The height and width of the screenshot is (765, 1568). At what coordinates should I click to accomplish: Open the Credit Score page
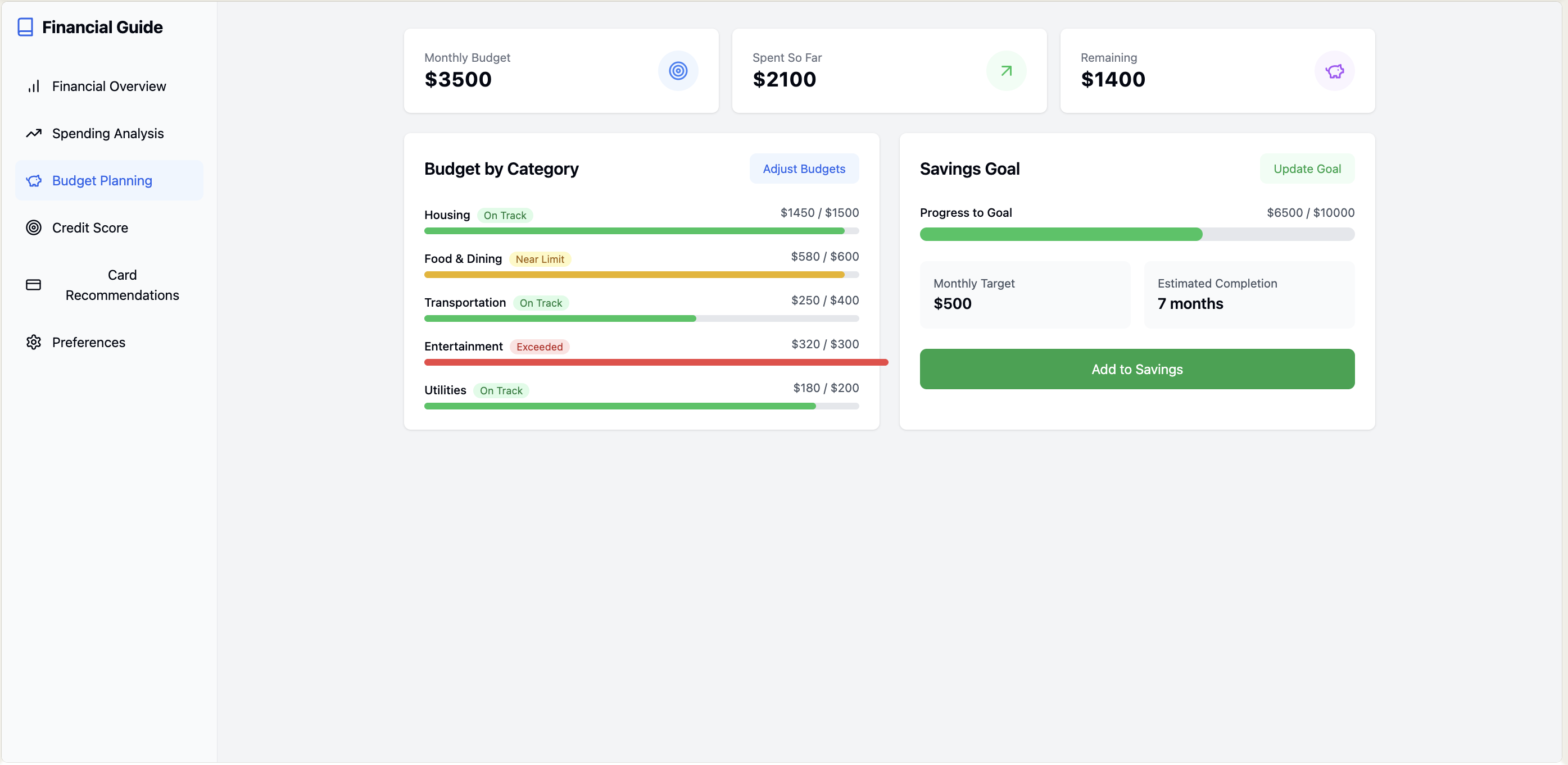[x=90, y=228]
